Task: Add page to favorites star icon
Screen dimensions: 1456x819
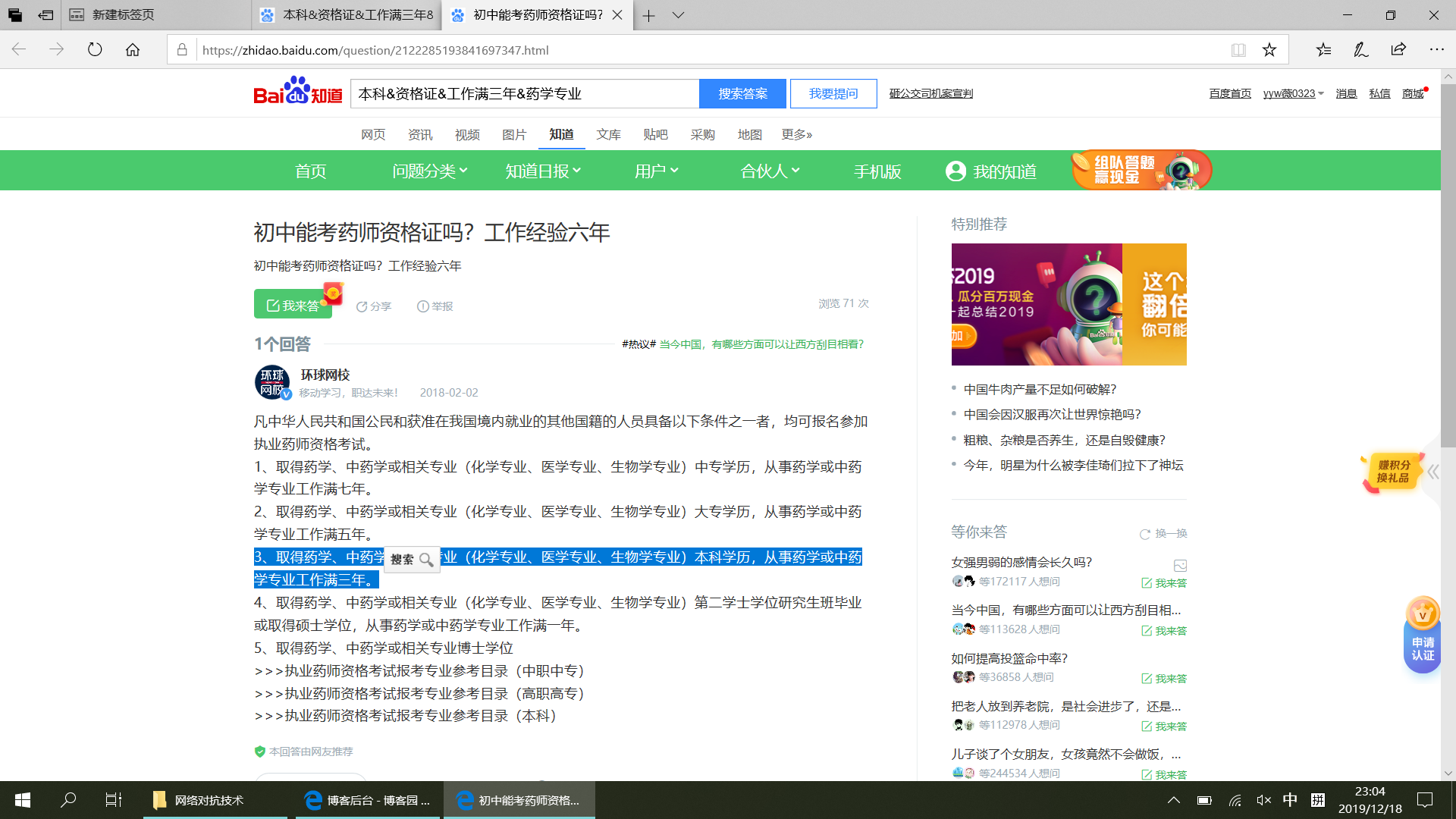Action: (1269, 50)
